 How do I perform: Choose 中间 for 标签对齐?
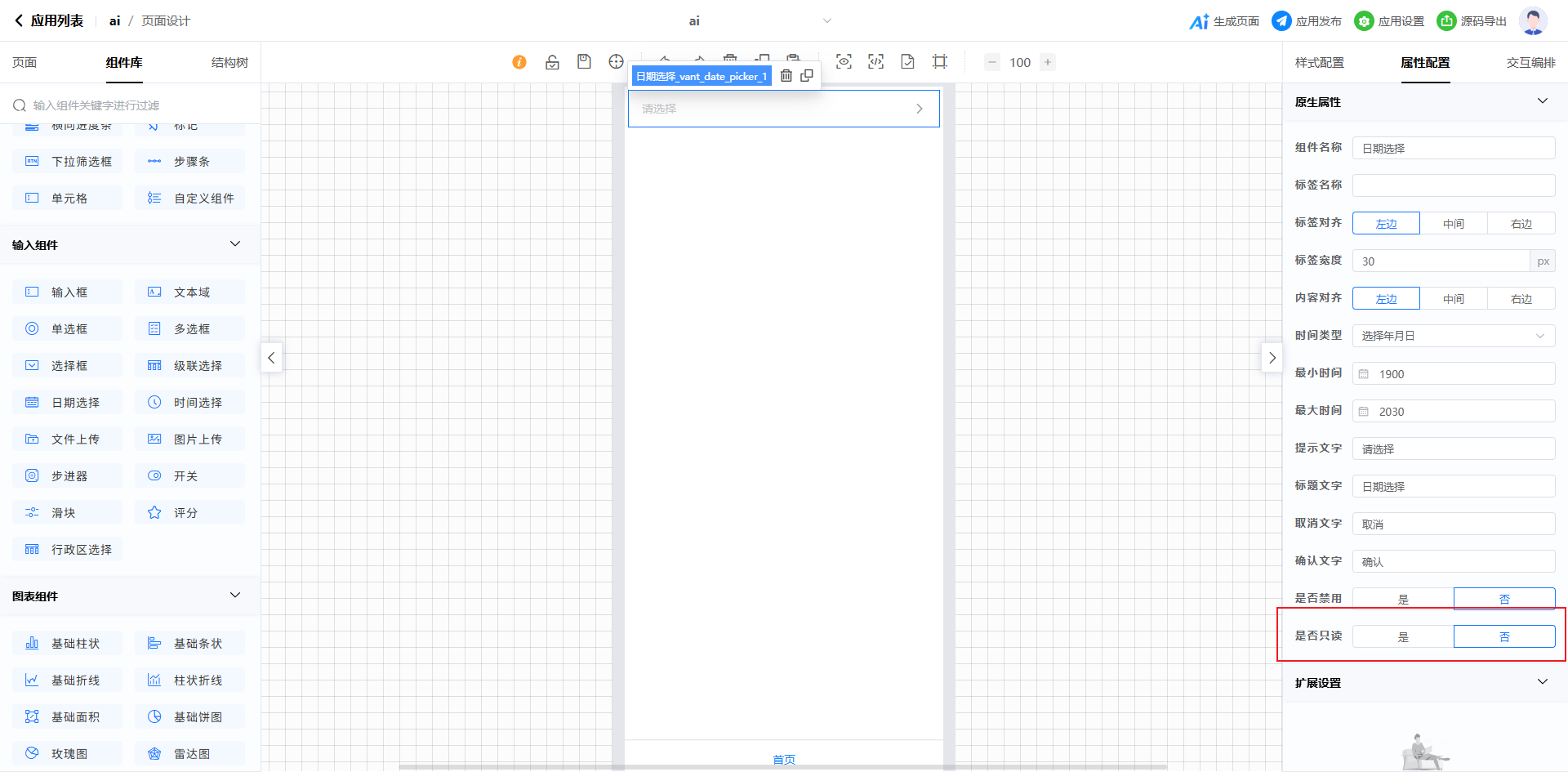(1453, 223)
